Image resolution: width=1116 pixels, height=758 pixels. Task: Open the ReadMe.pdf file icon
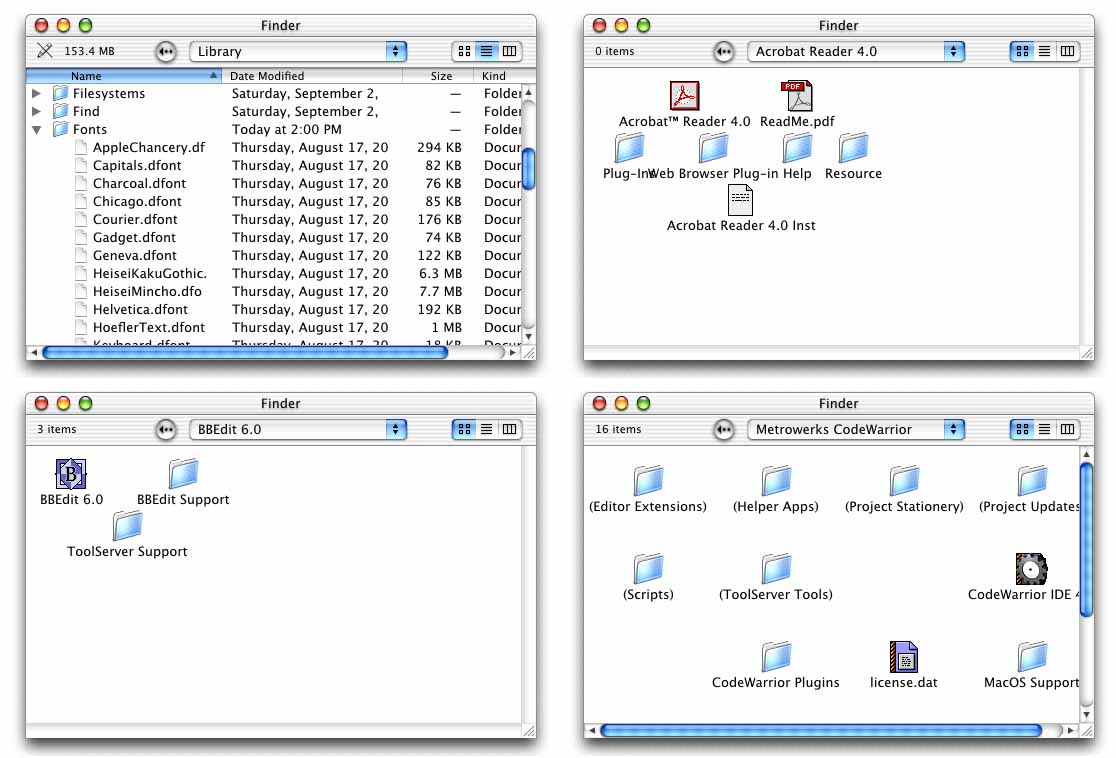point(796,95)
